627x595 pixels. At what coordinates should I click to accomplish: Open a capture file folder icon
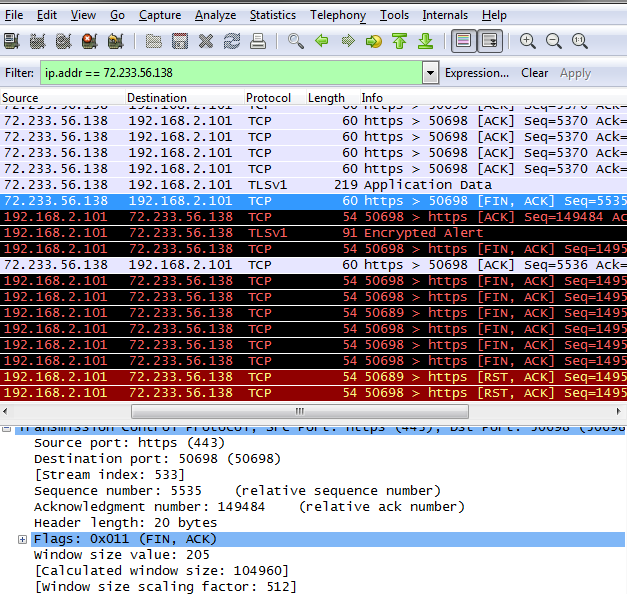154,41
